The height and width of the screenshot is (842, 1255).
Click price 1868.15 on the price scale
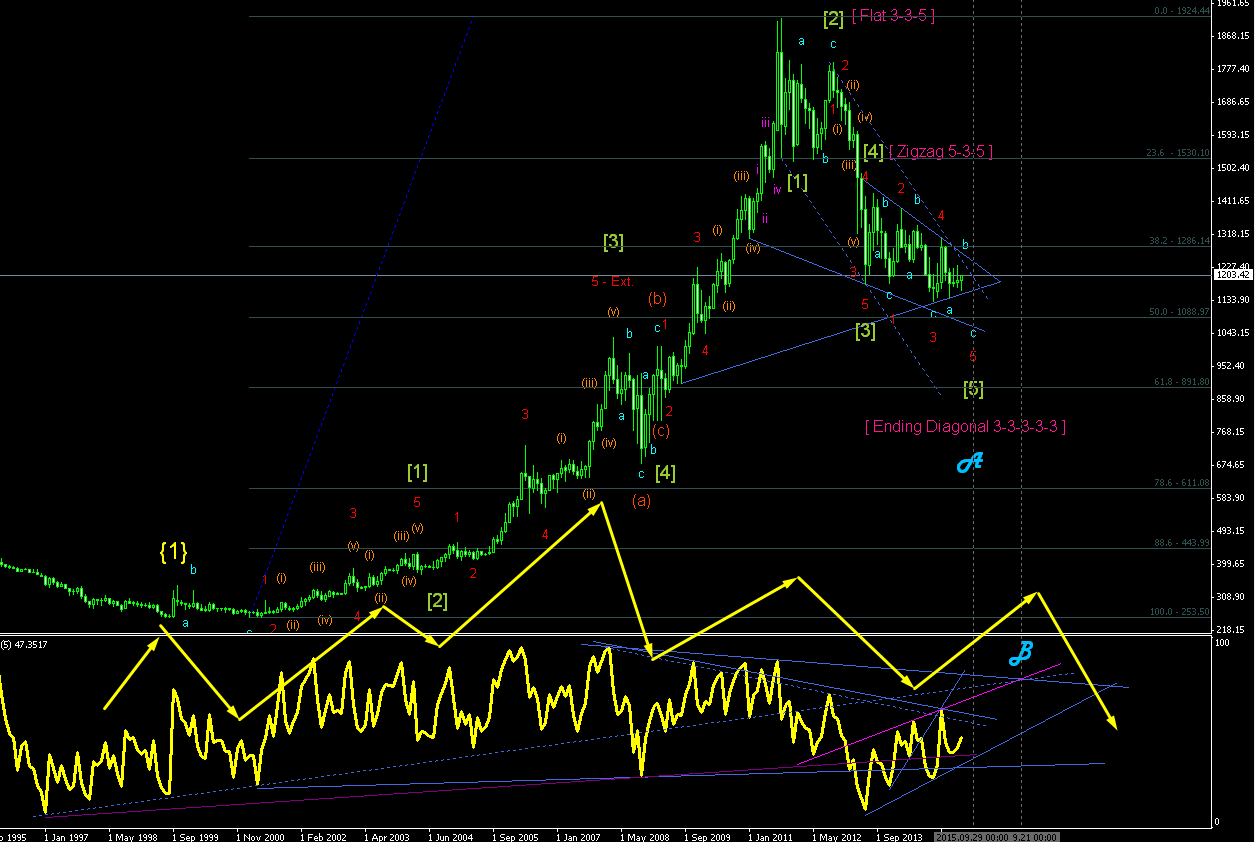(1232, 36)
